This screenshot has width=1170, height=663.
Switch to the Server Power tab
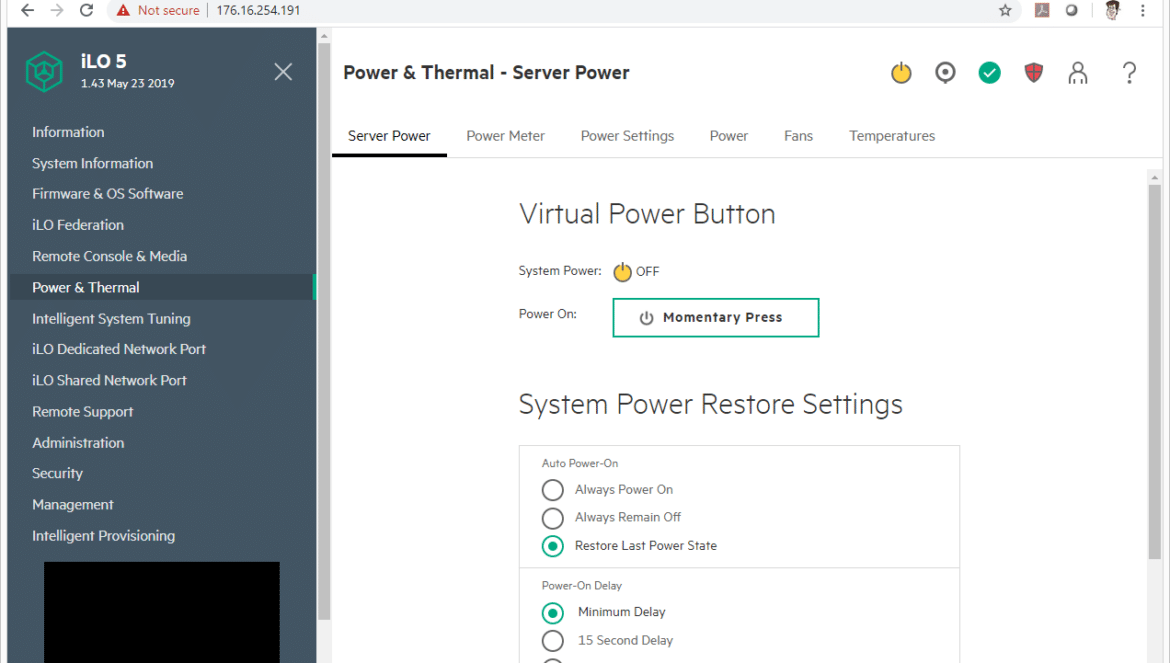pyautogui.click(x=389, y=136)
